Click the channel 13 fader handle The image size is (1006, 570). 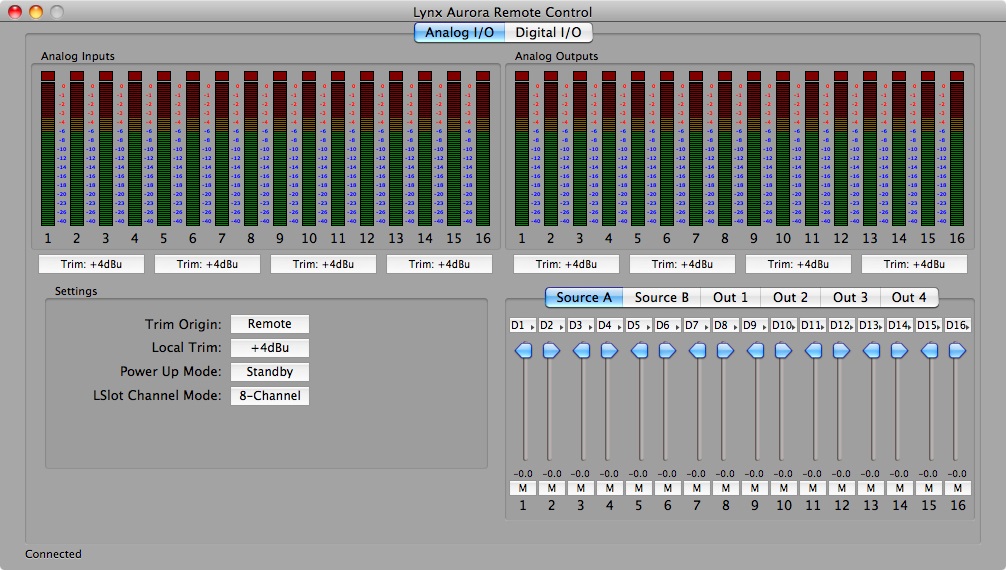(871, 350)
